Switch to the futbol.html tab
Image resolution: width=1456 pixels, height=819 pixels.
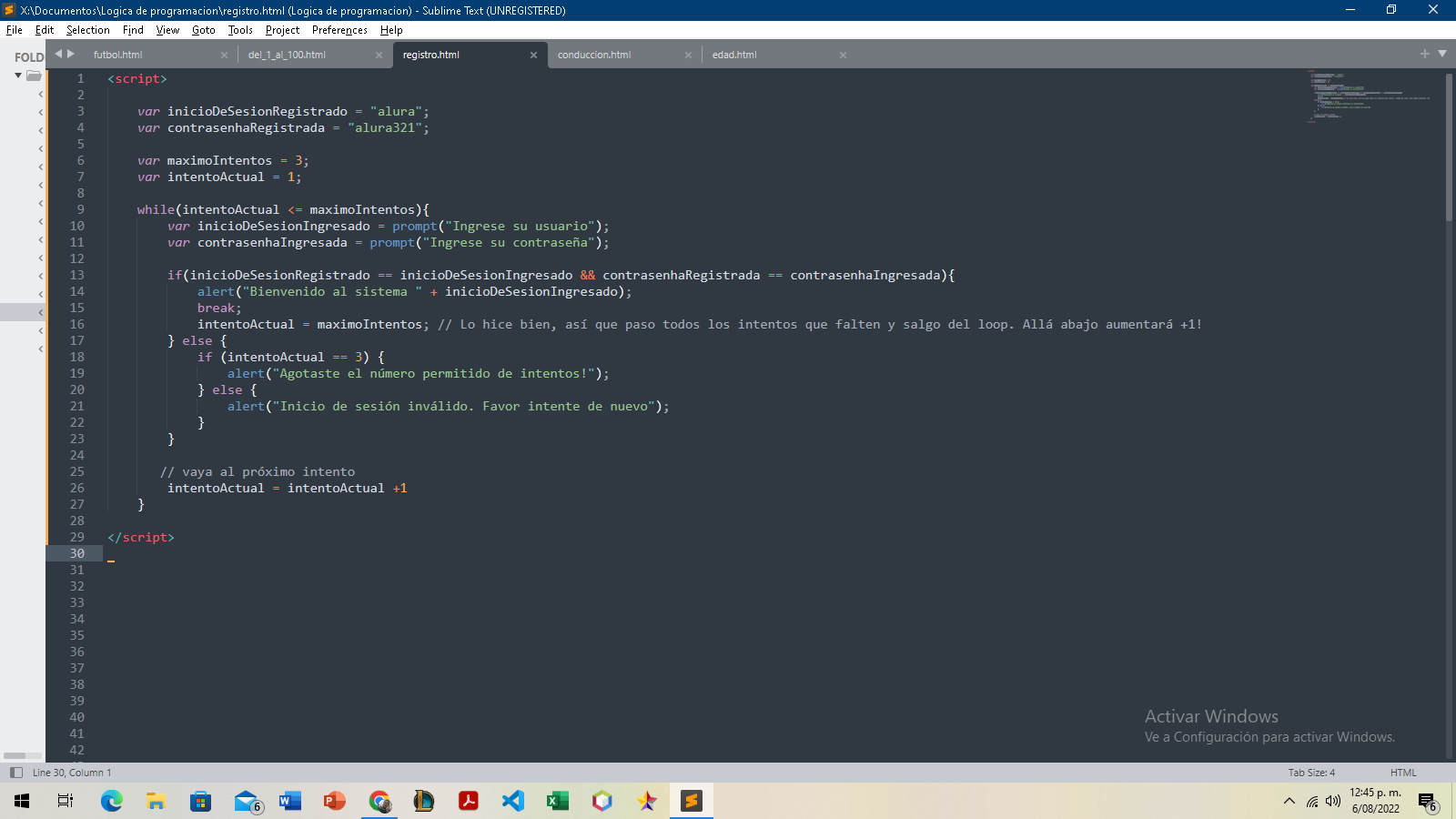click(x=118, y=55)
